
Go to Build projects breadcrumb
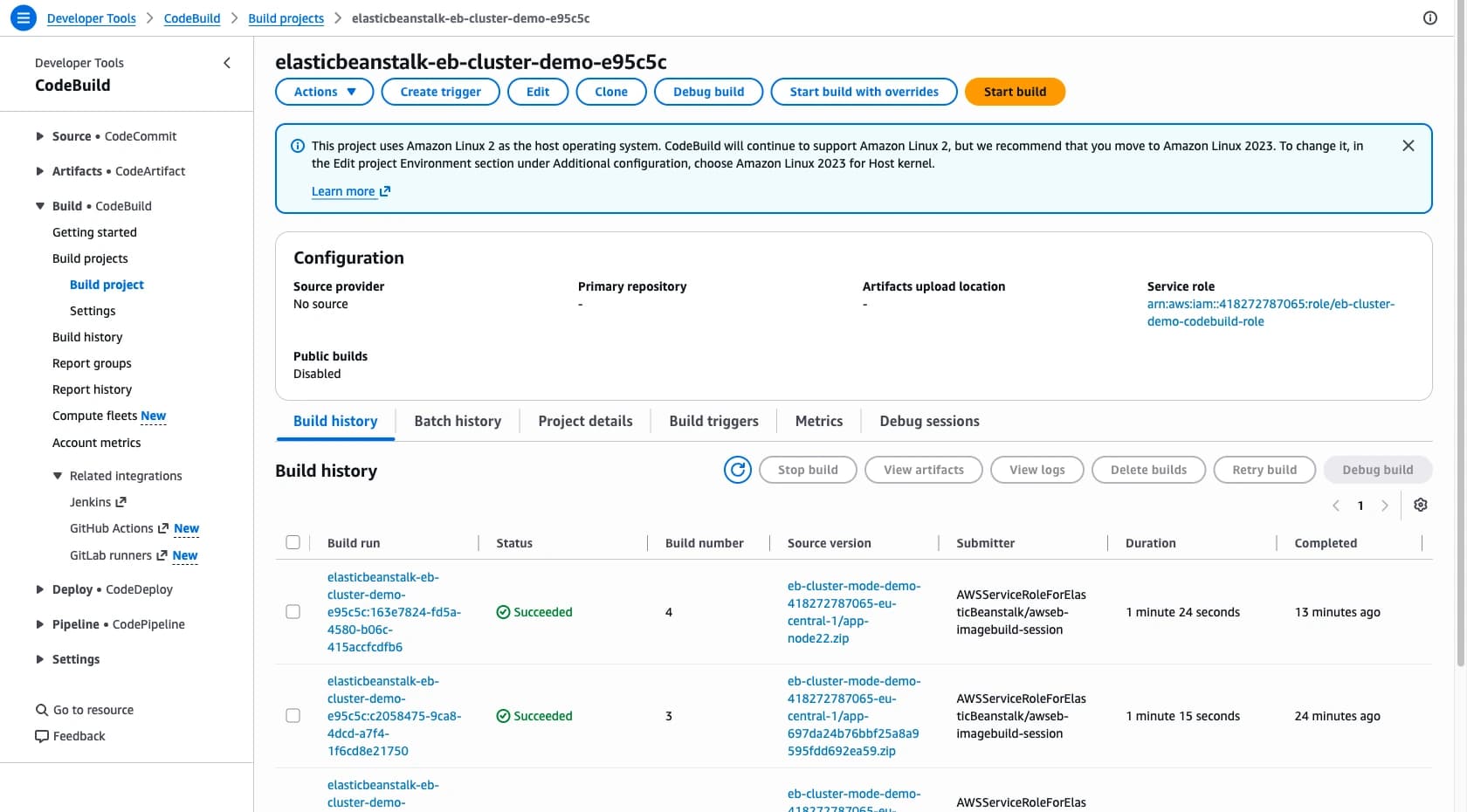(x=286, y=18)
